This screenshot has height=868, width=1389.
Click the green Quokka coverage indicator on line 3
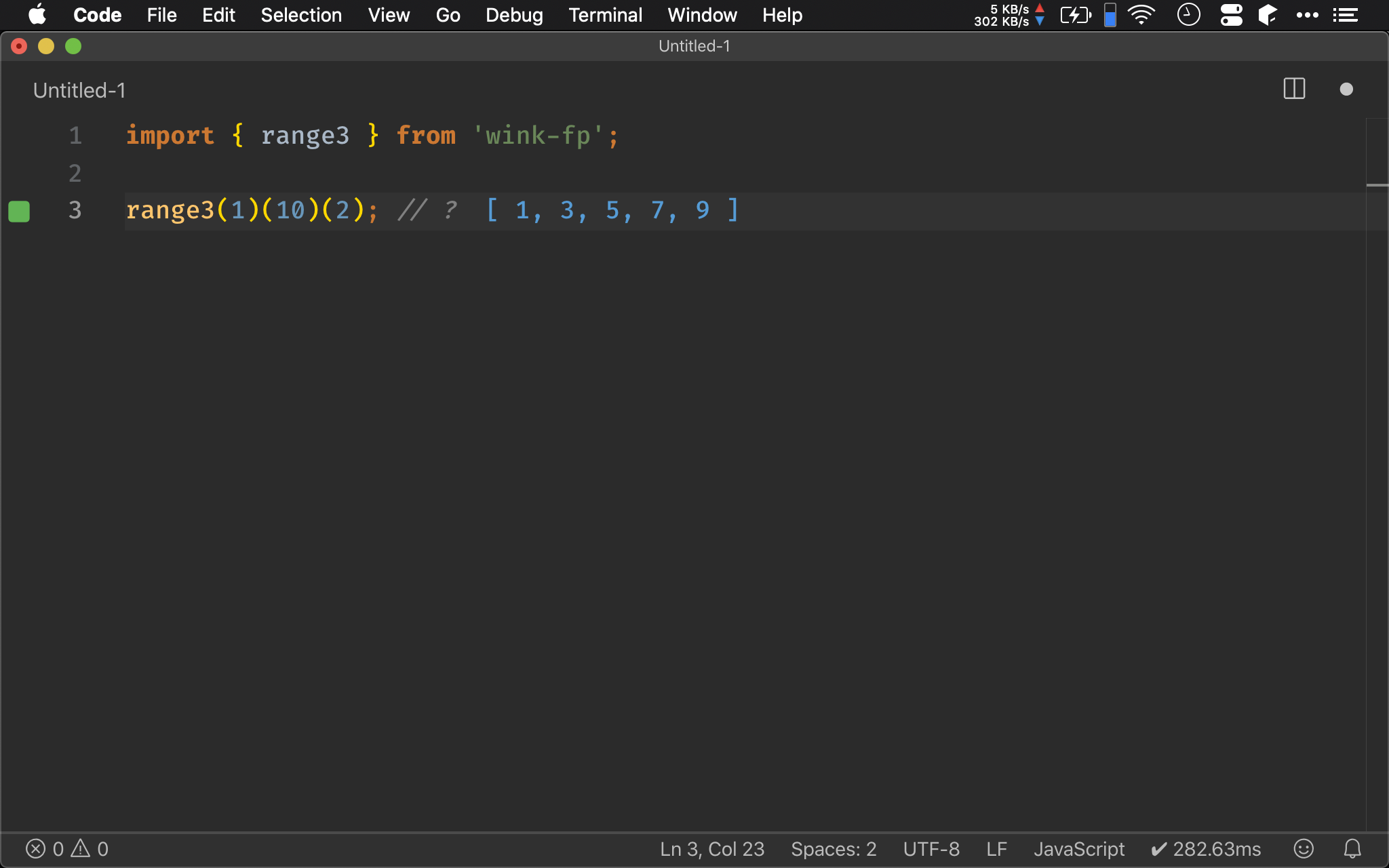pyautogui.click(x=19, y=211)
